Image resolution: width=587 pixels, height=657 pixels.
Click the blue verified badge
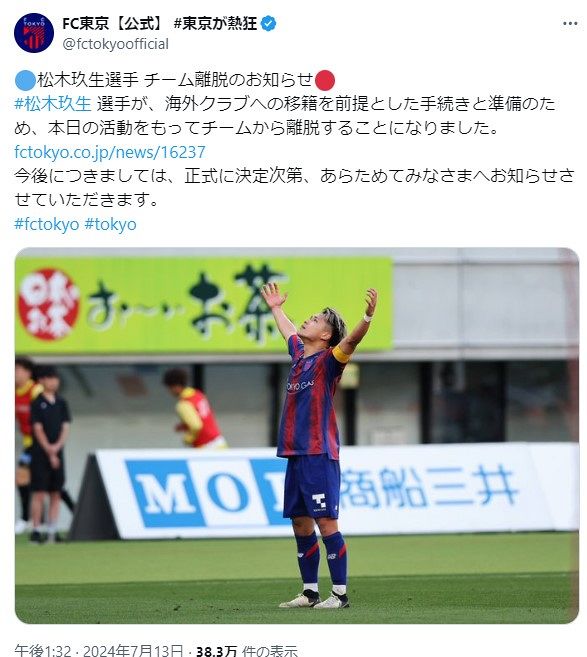click(x=268, y=23)
